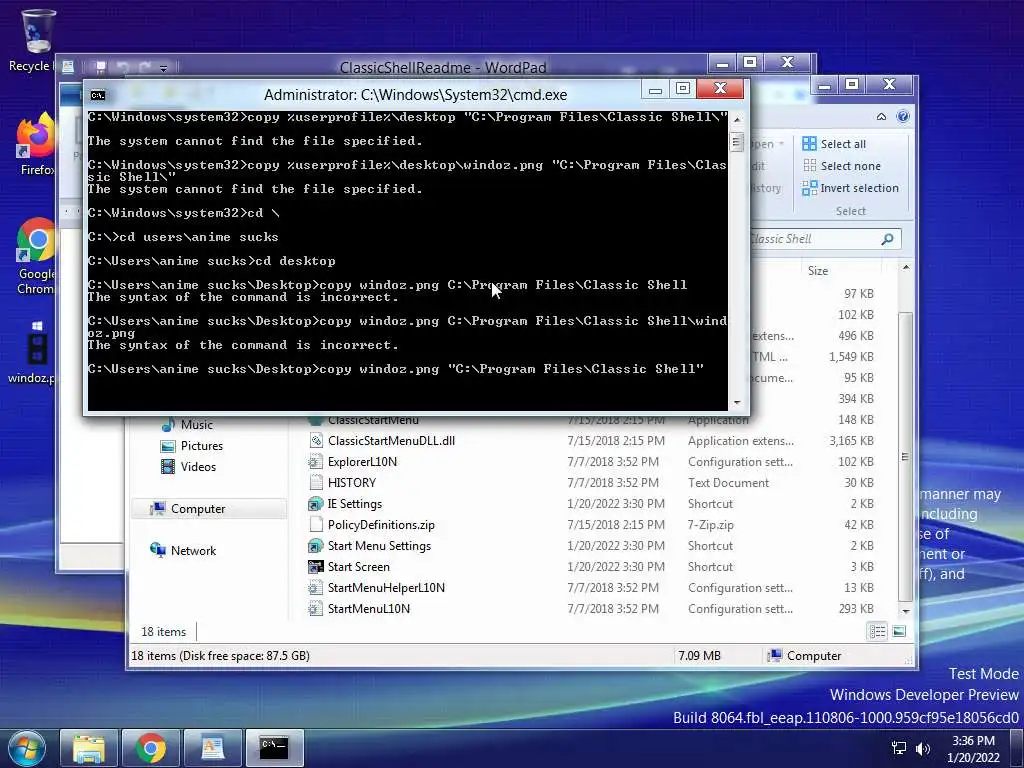Click the Invert selection button

click(x=850, y=188)
